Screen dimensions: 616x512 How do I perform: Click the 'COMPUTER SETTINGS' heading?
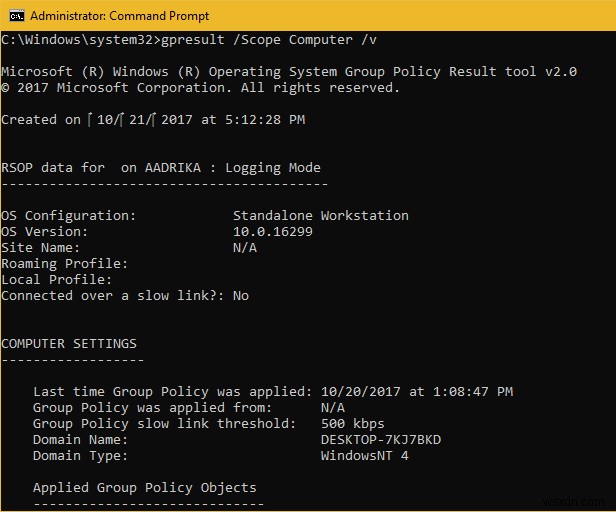coord(69,344)
